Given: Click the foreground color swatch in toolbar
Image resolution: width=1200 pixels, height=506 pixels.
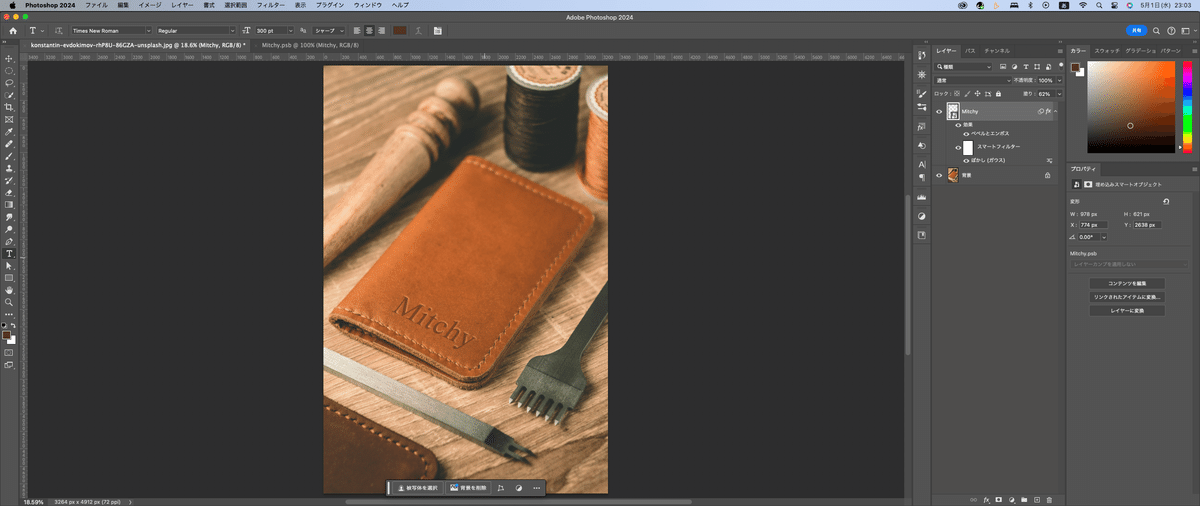Looking at the screenshot, I should [x=8, y=335].
